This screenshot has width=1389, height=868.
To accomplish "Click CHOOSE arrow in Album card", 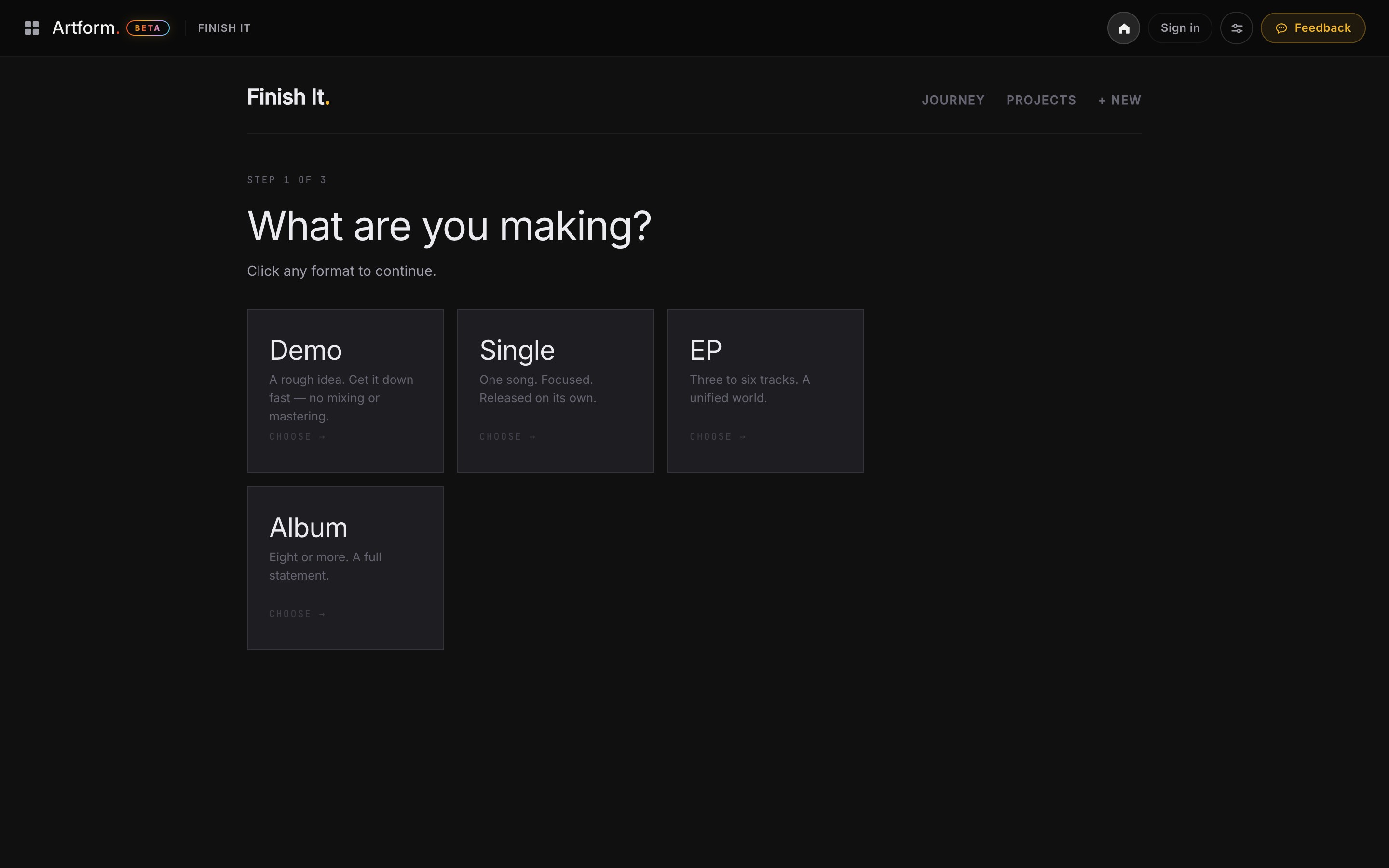I will 297,614.
